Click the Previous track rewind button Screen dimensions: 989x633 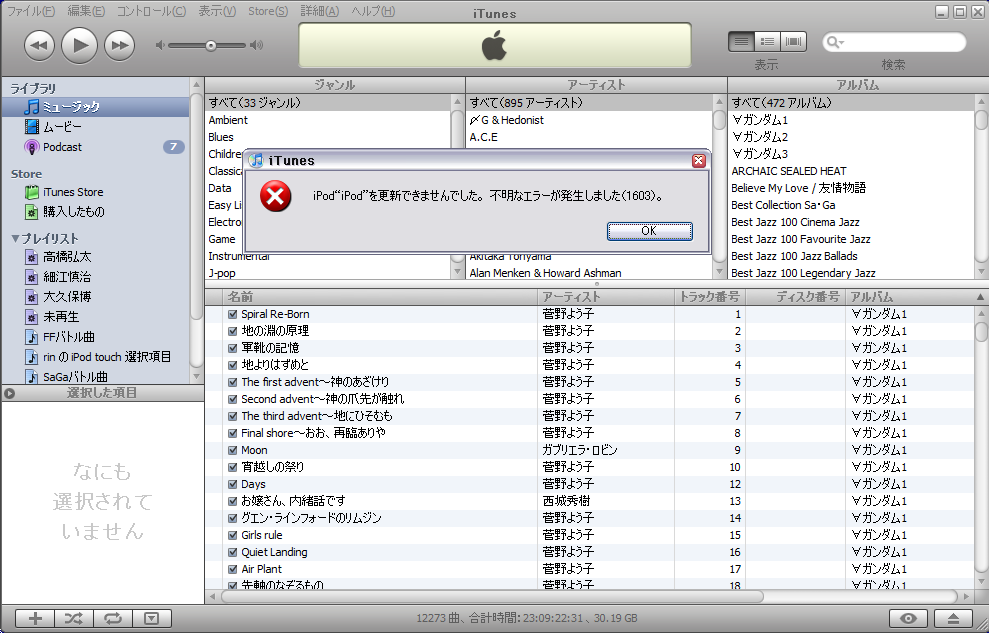tap(39, 45)
